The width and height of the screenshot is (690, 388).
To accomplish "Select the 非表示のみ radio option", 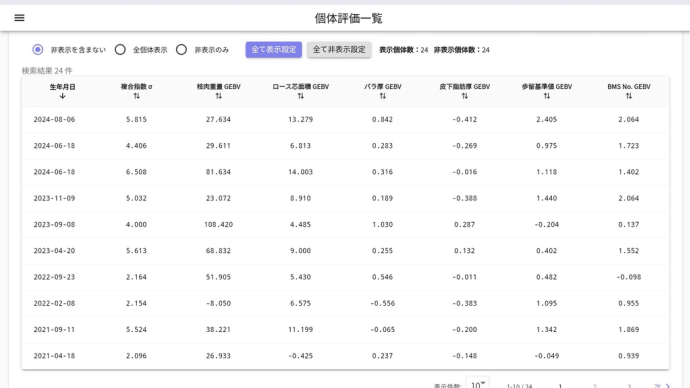I will (181, 50).
